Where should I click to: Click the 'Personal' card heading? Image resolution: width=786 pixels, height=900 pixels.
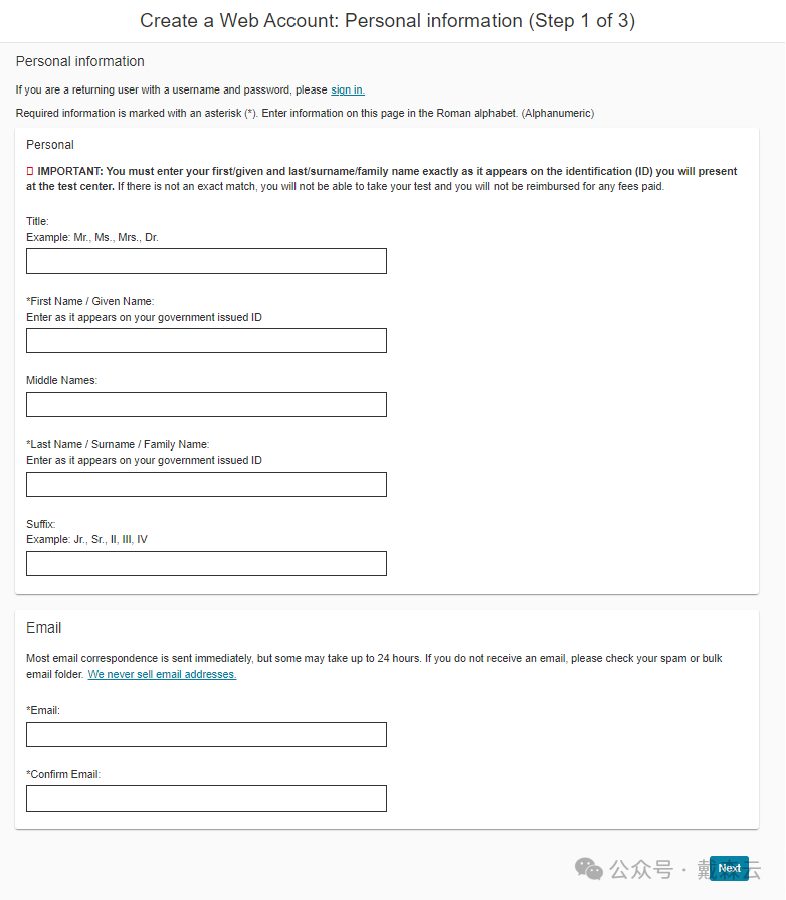tap(50, 145)
